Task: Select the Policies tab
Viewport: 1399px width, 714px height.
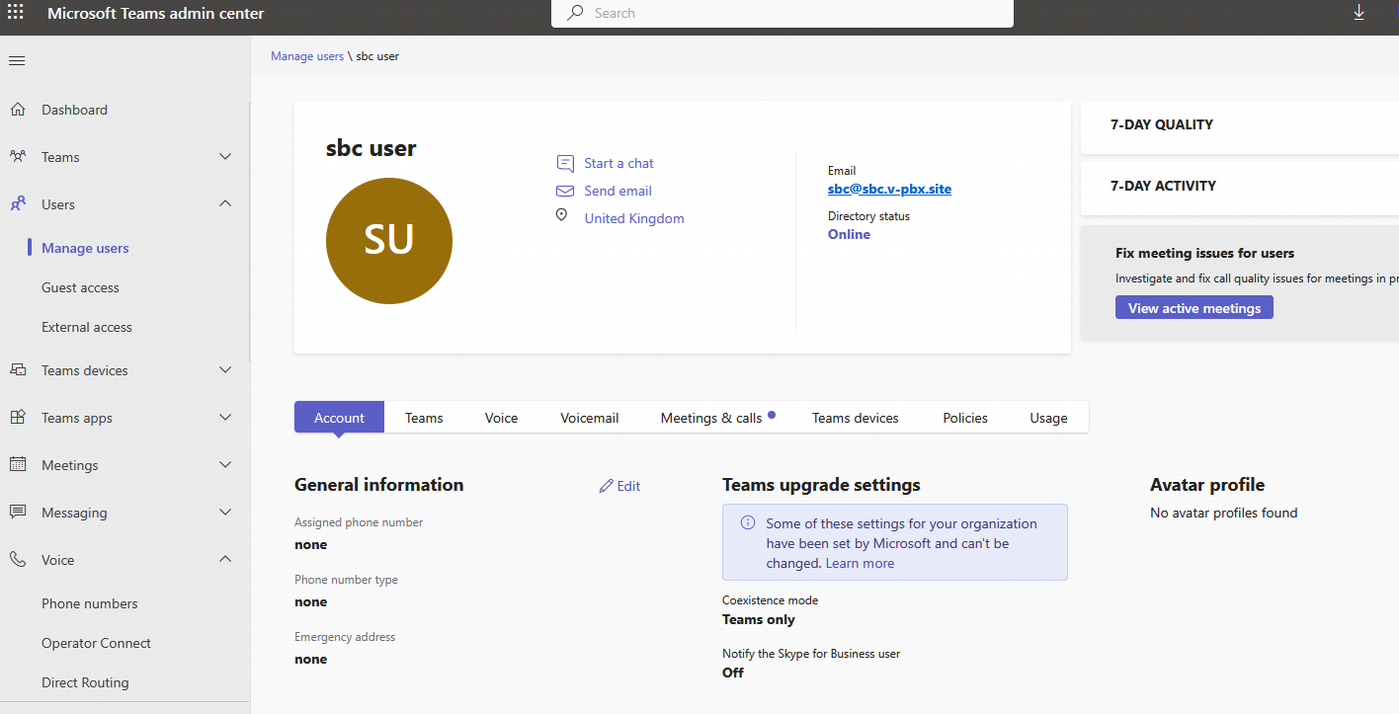Action: [x=965, y=418]
